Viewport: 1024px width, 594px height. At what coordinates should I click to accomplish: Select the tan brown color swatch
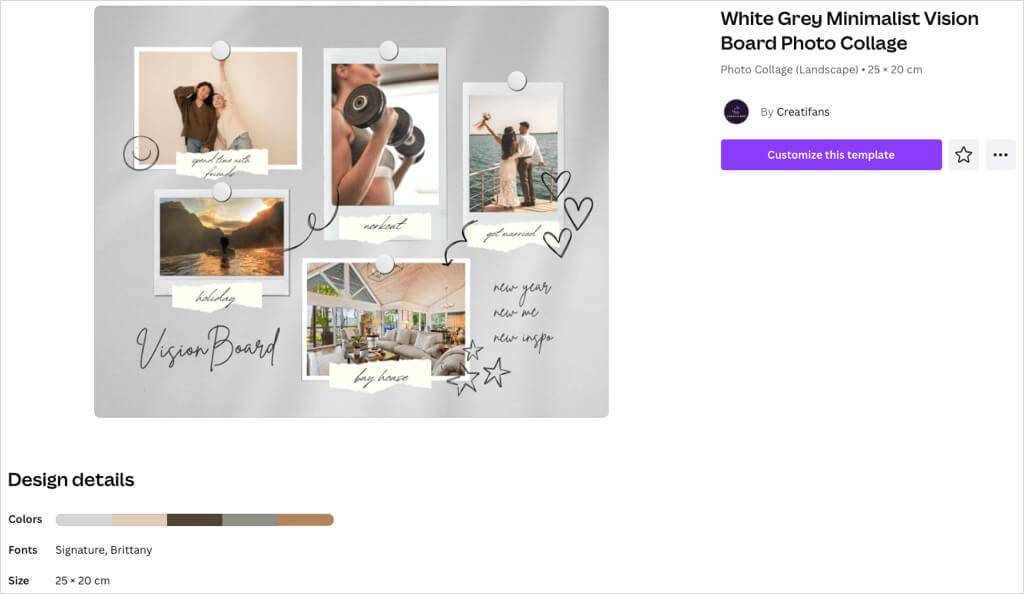coord(306,520)
